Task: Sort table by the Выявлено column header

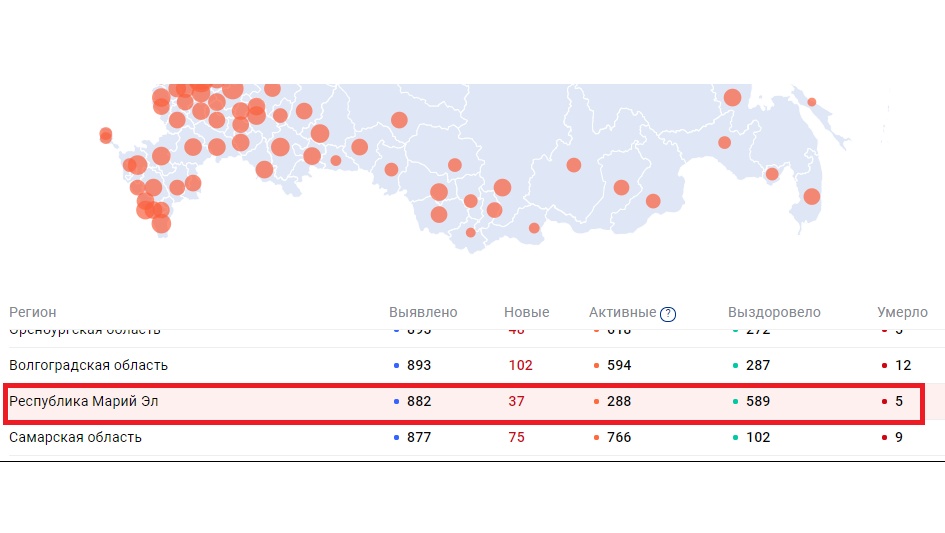Action: click(423, 313)
